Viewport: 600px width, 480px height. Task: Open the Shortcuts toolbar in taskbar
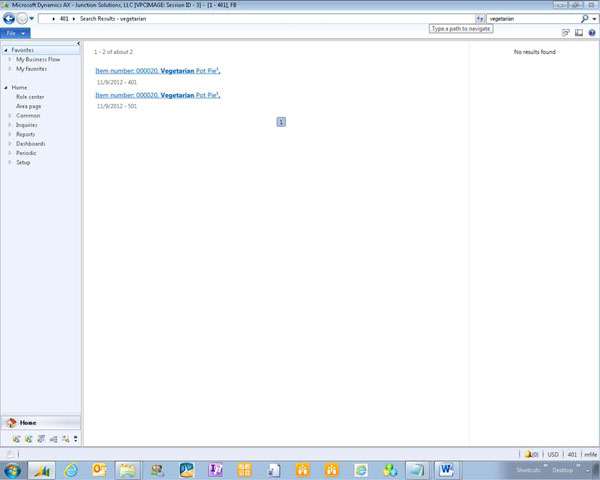528,470
